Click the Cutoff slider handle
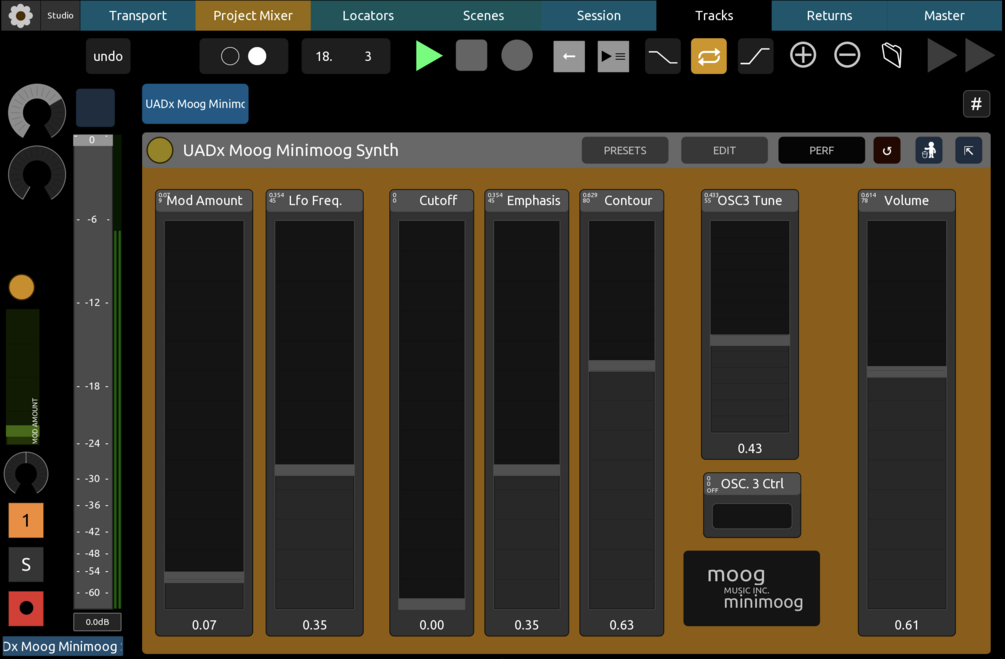Screen dimensions: 1005x659 (431, 604)
